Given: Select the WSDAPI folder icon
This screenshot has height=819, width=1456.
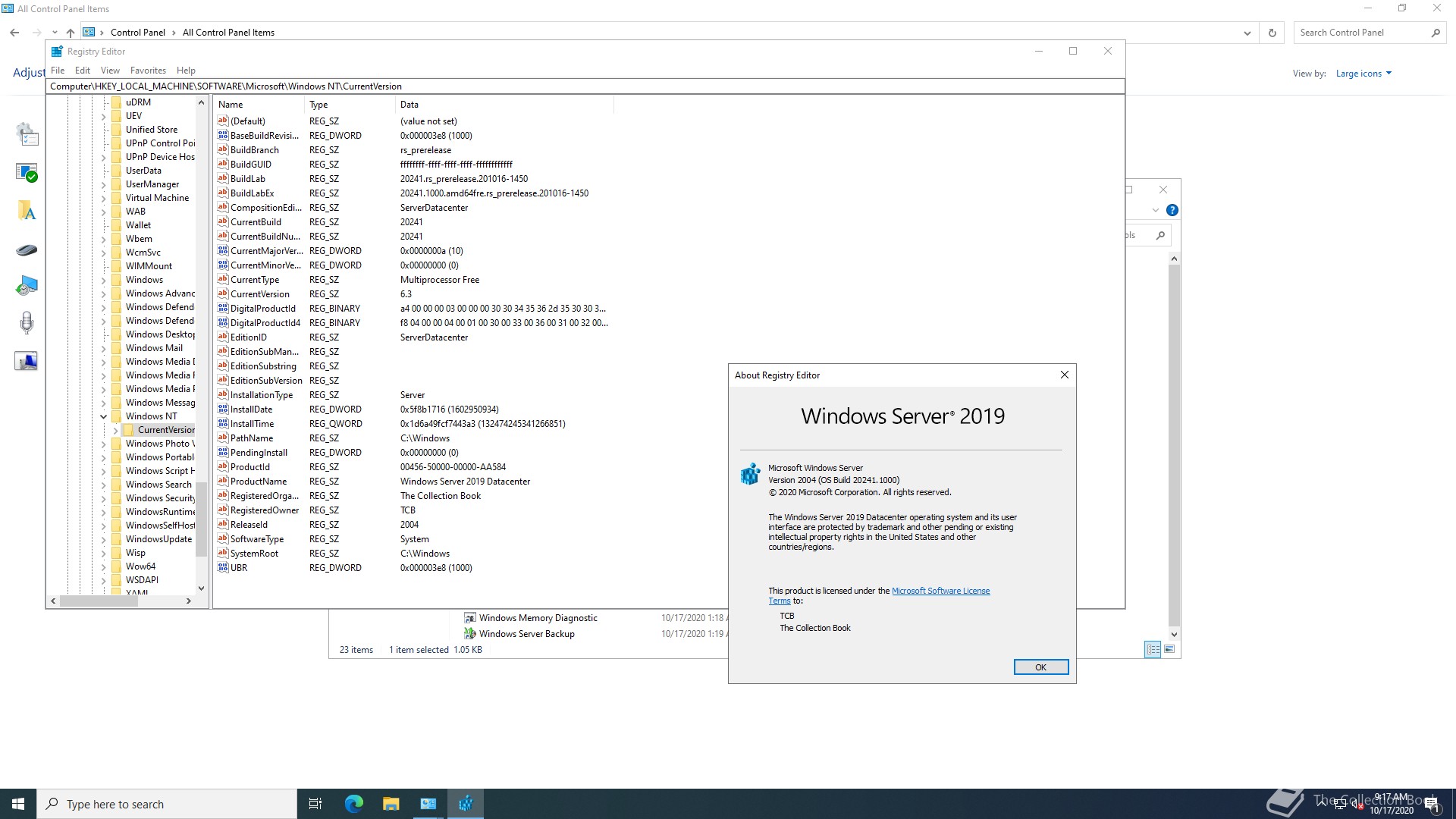Looking at the screenshot, I should (x=116, y=580).
